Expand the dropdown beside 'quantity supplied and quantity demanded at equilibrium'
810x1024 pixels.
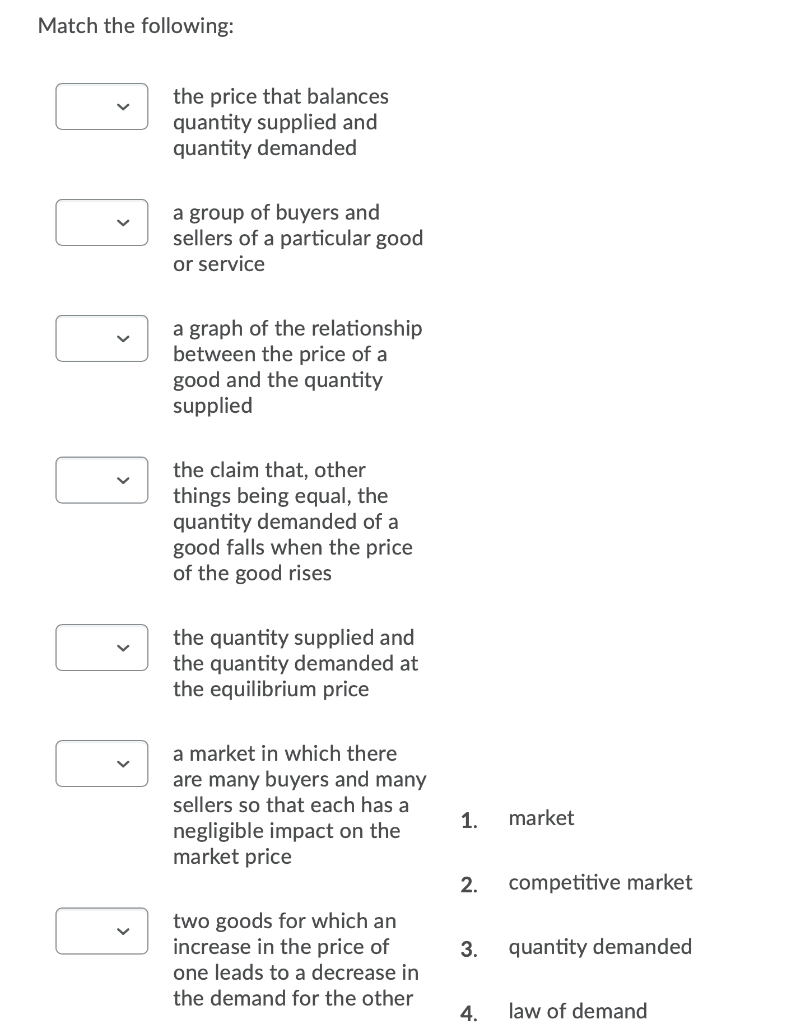(x=101, y=647)
